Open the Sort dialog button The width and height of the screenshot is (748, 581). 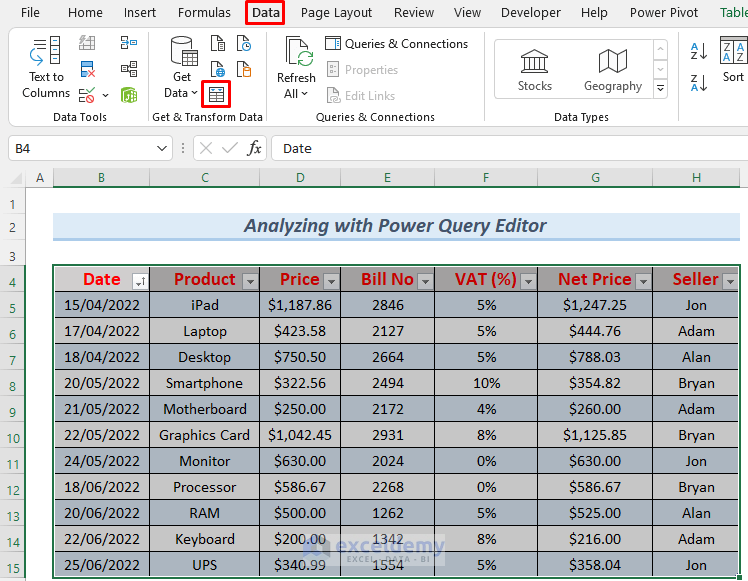point(733,60)
